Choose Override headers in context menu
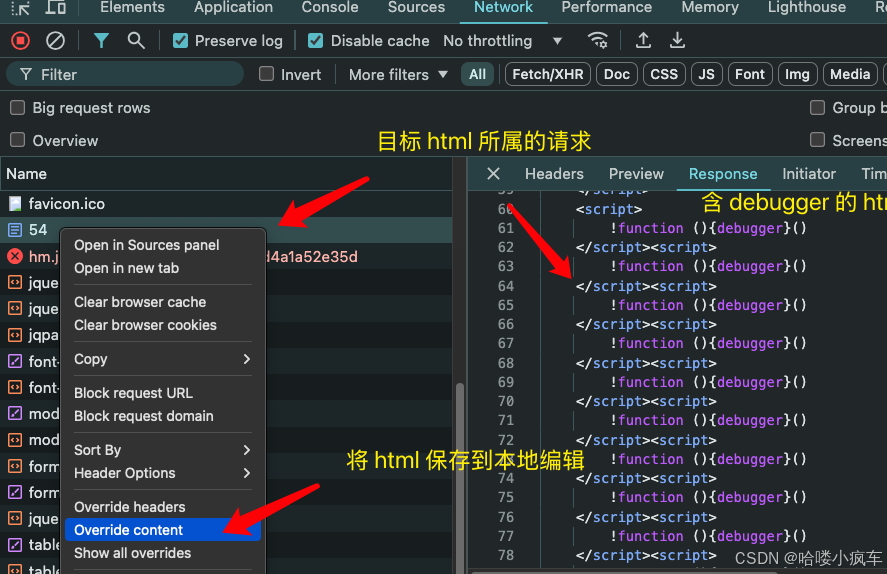 (x=163, y=507)
